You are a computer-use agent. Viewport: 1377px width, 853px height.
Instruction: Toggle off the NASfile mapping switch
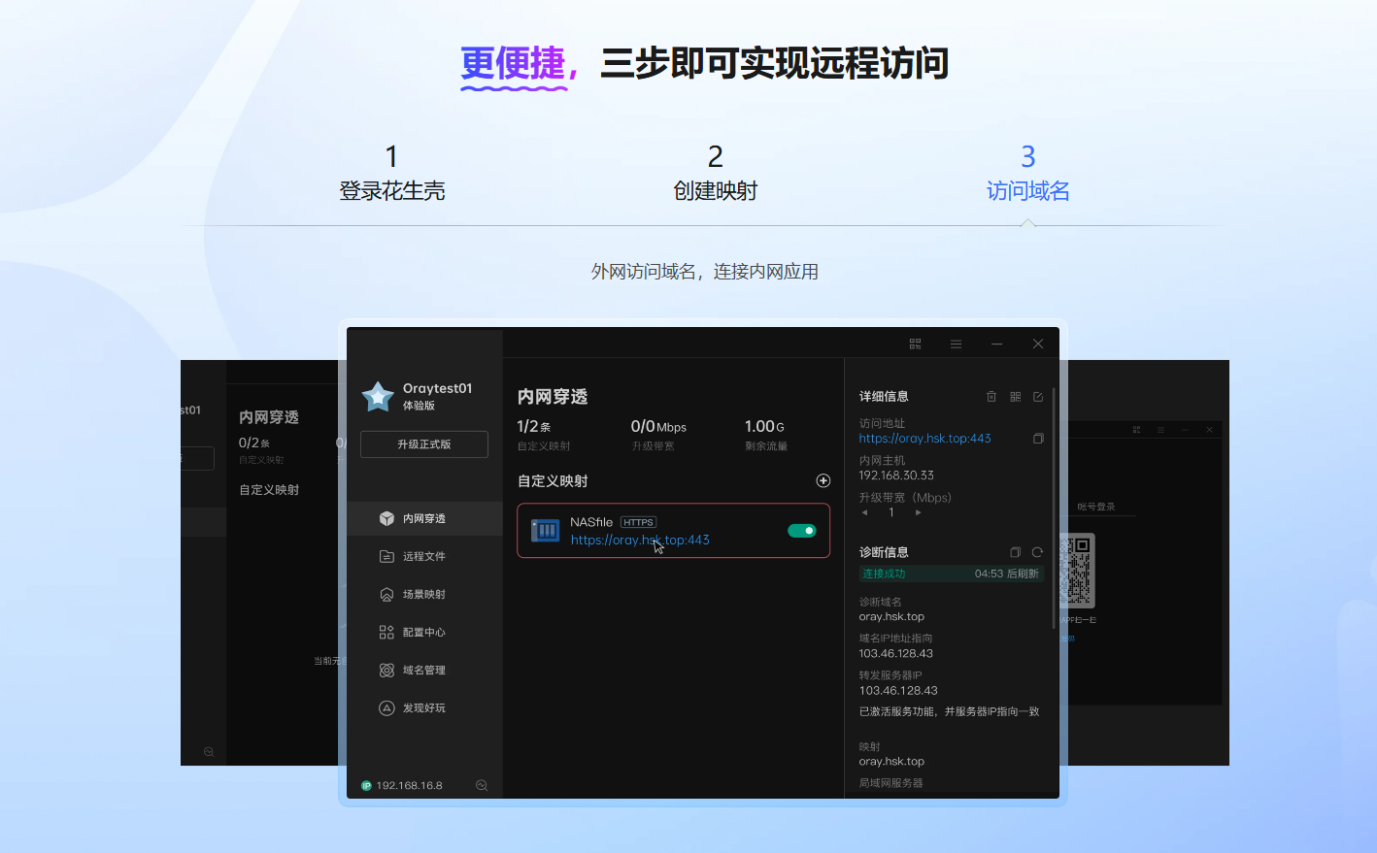[802, 531]
